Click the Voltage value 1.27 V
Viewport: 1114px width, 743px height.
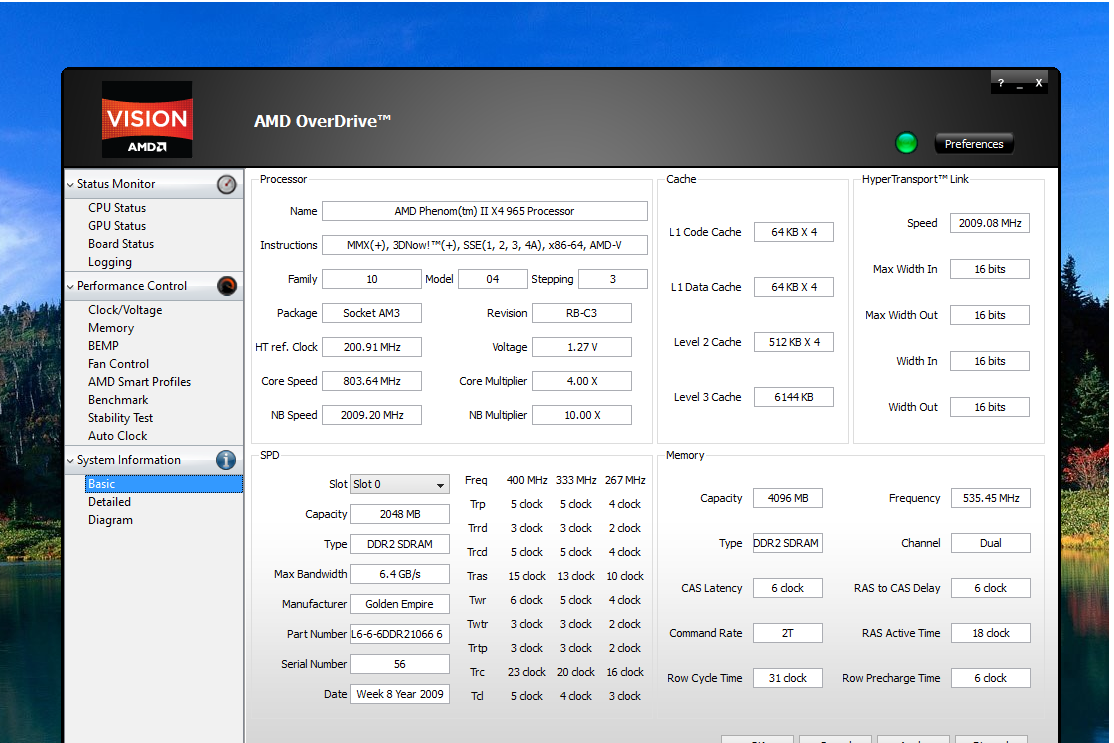click(582, 347)
